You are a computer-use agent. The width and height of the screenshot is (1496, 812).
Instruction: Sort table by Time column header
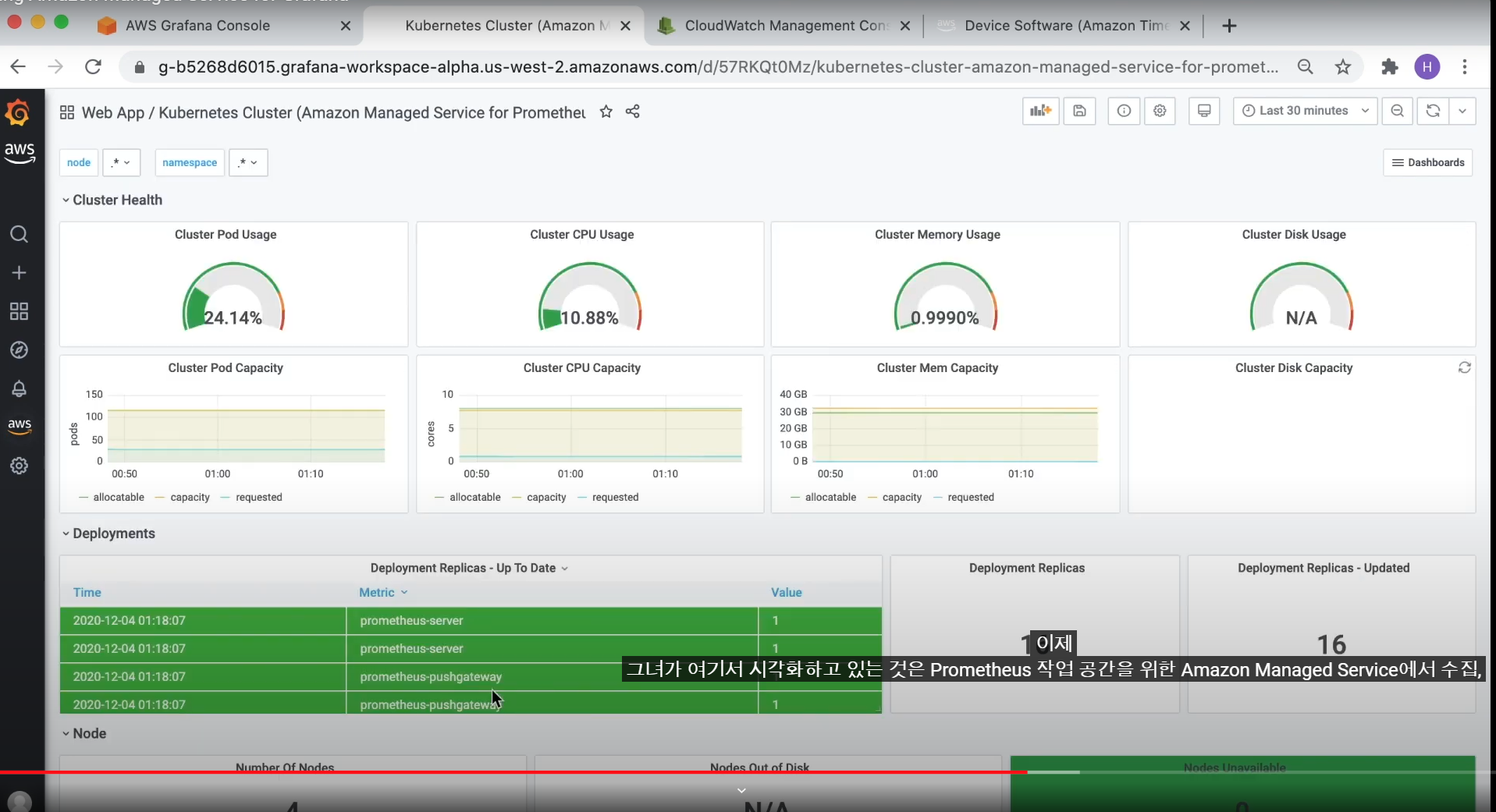click(87, 593)
